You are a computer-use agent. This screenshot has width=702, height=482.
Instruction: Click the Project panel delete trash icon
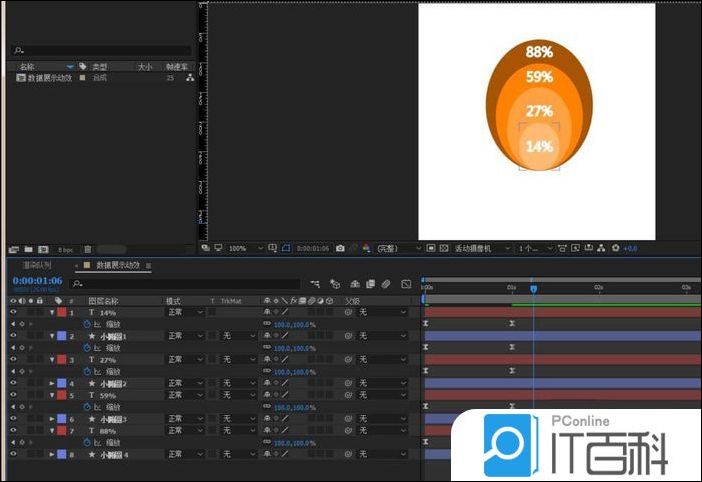point(88,249)
